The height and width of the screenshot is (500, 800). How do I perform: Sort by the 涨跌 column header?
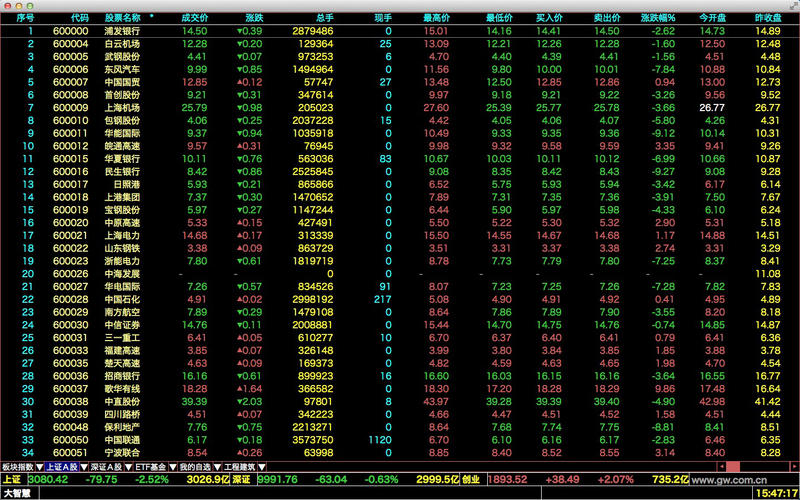[x=254, y=18]
